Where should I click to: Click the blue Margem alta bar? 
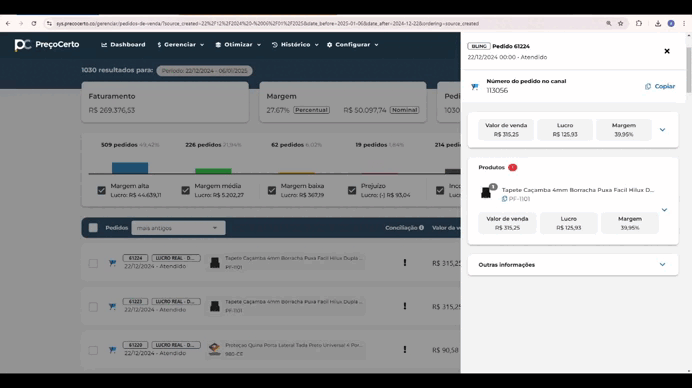tap(130, 168)
